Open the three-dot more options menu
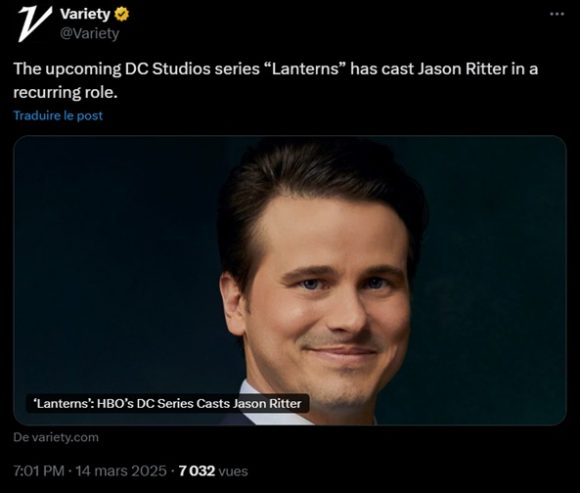Image resolution: width=580 pixels, height=493 pixels. (557, 14)
